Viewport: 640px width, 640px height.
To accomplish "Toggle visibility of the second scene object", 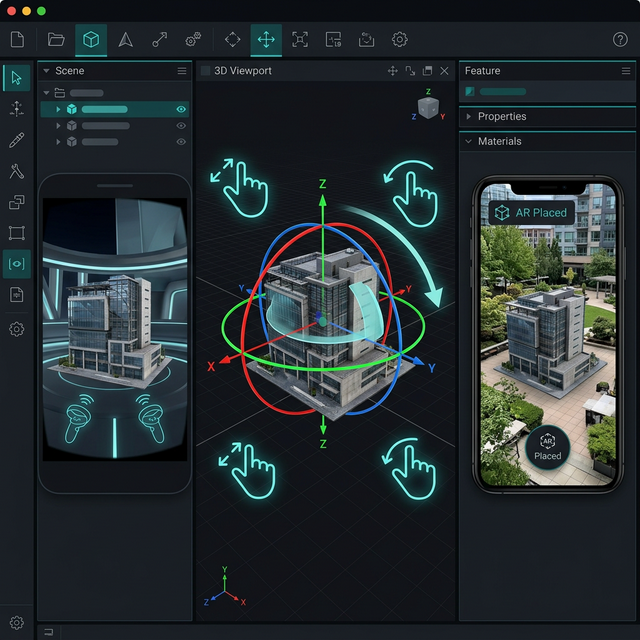I will pyautogui.click(x=181, y=126).
